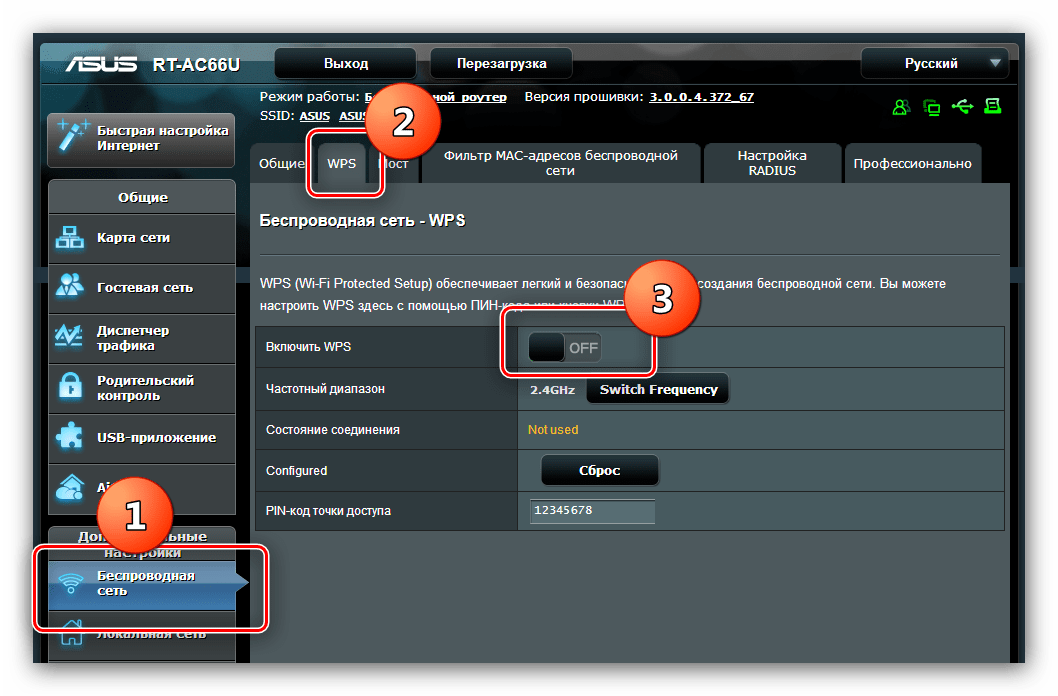Click the green user status icon

click(902, 107)
